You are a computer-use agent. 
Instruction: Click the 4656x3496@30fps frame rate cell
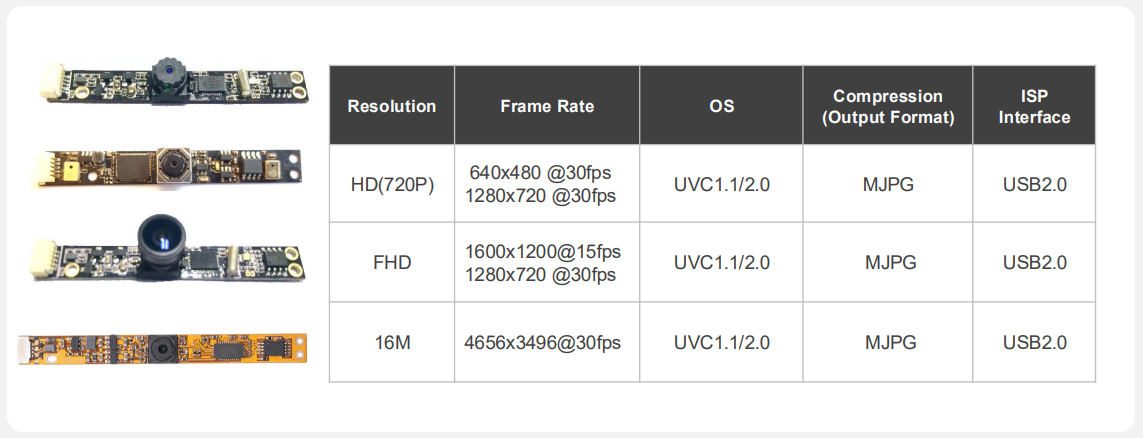(543, 342)
